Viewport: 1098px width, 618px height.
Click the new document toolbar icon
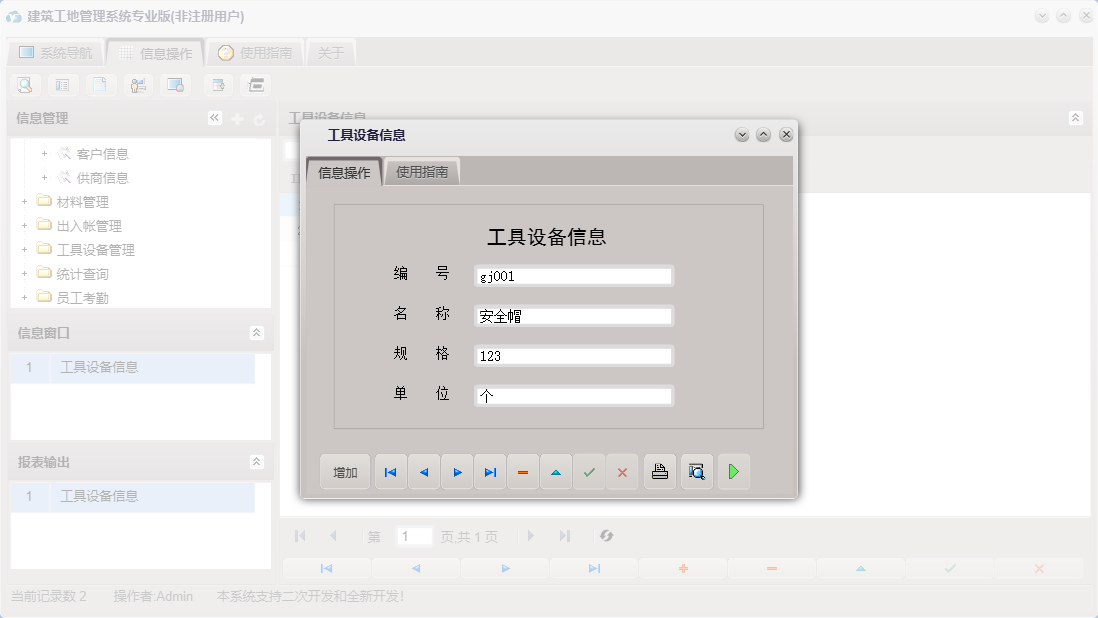(101, 85)
